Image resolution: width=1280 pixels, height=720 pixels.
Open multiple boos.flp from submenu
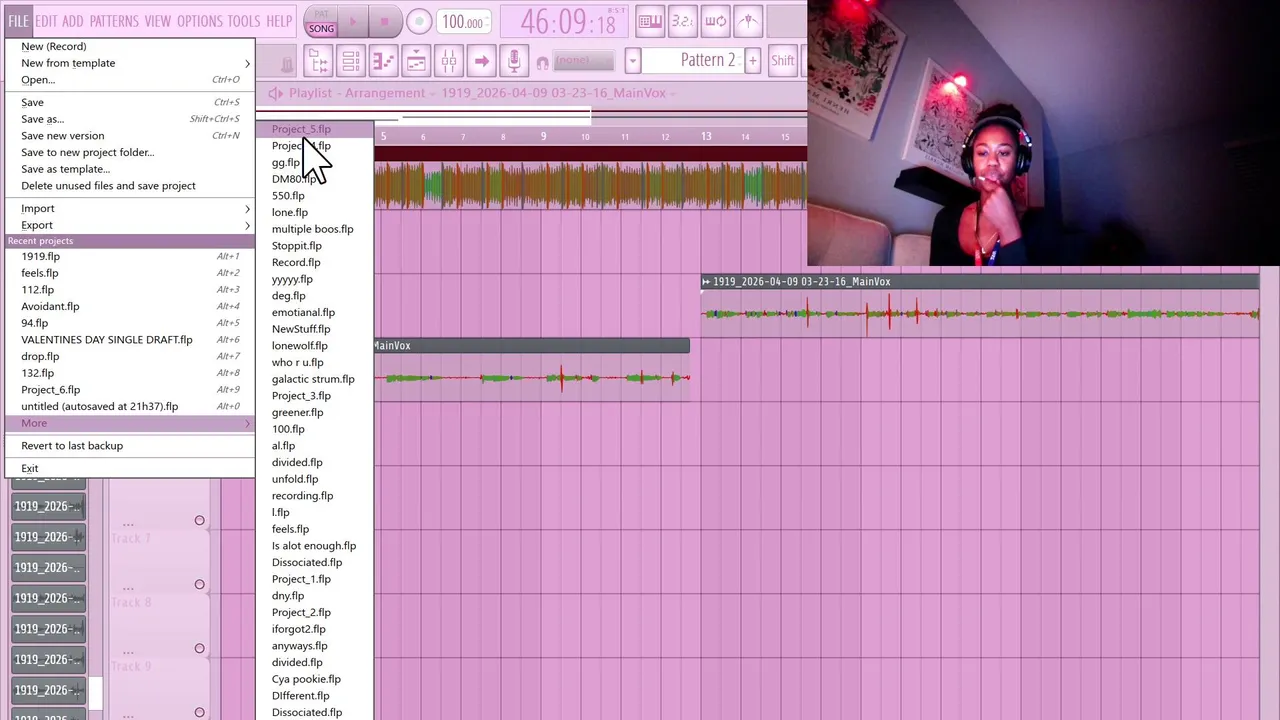[314, 229]
